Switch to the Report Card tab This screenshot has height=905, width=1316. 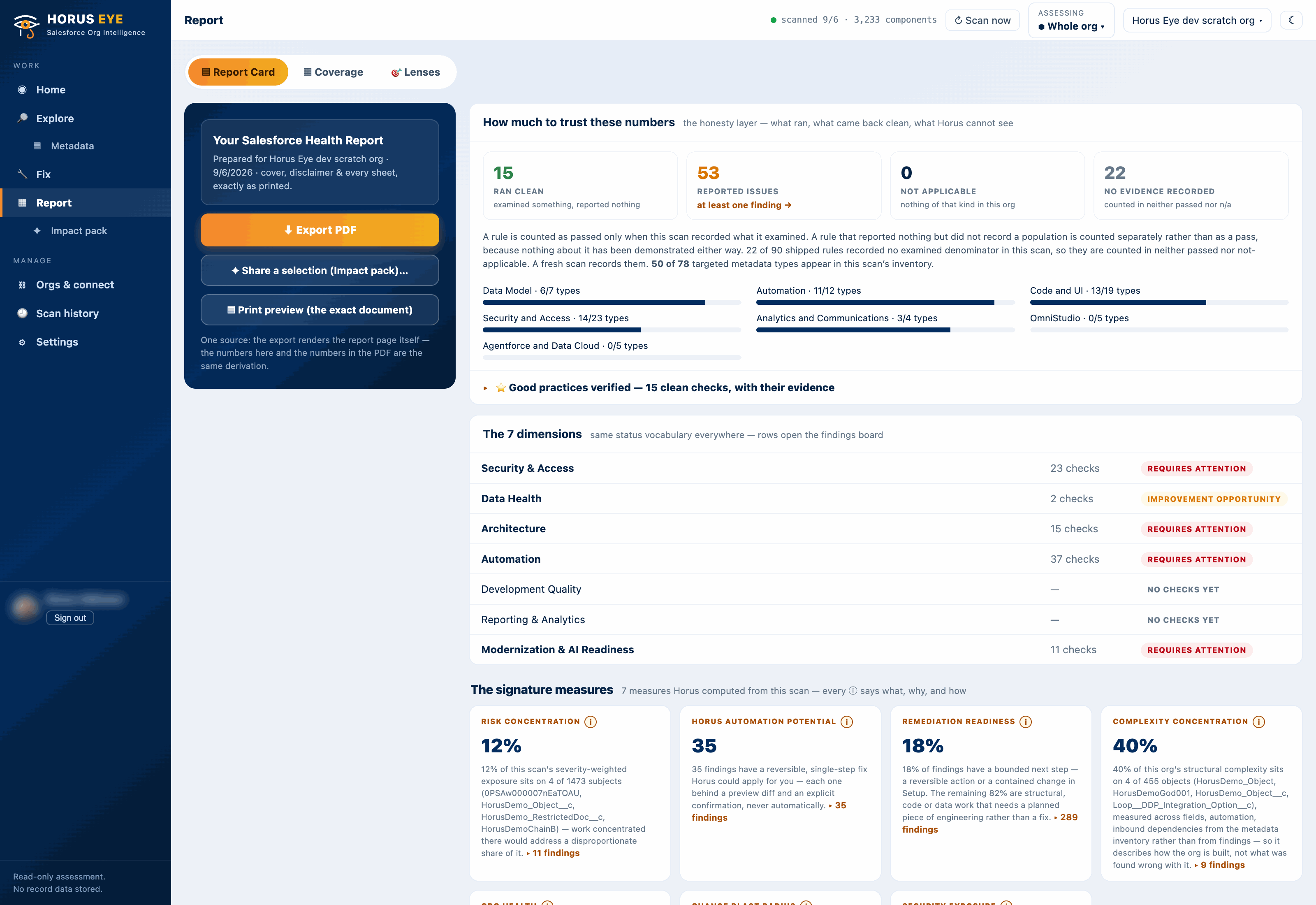(238, 72)
